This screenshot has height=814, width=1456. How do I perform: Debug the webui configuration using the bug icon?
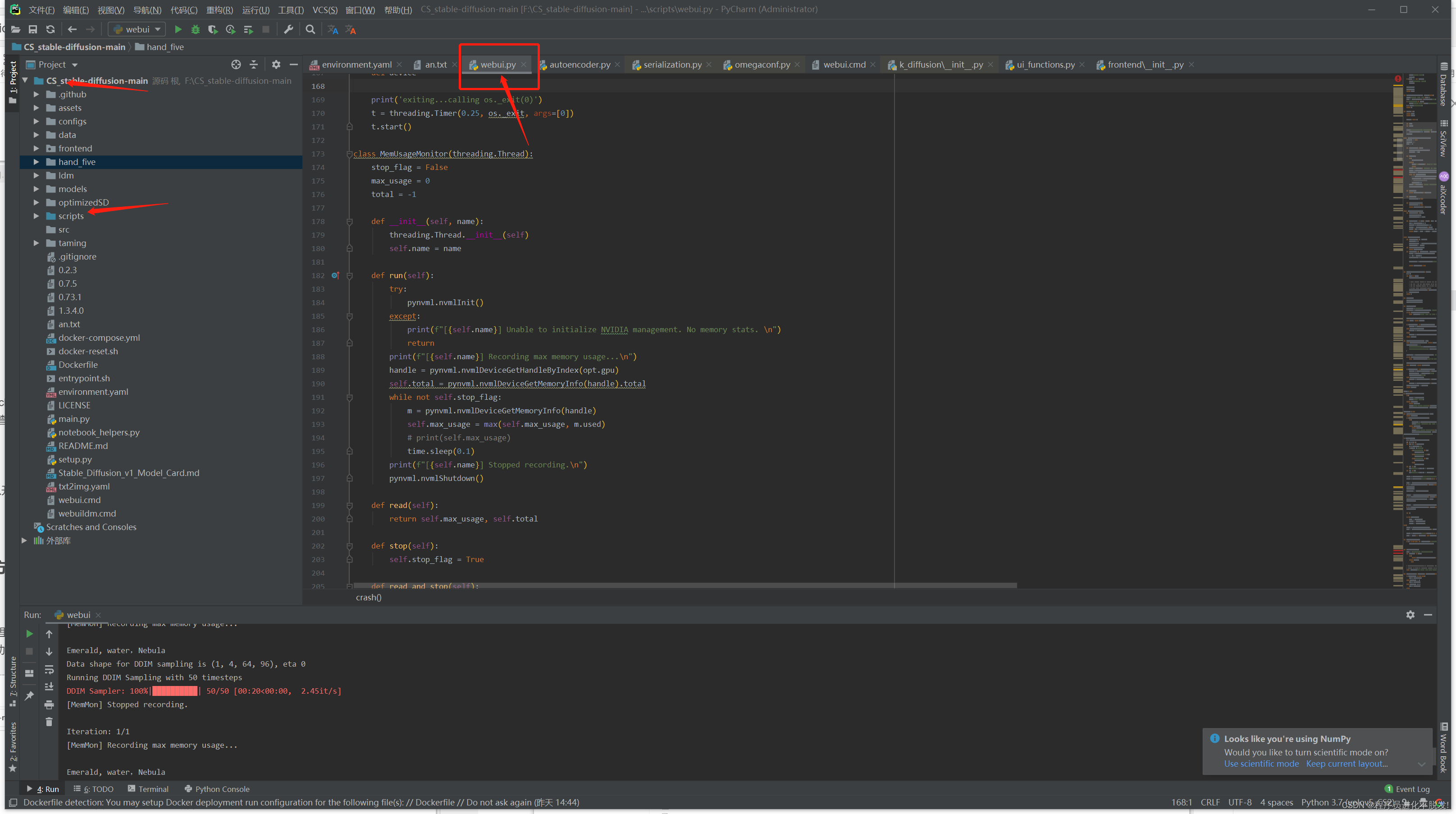(196, 29)
